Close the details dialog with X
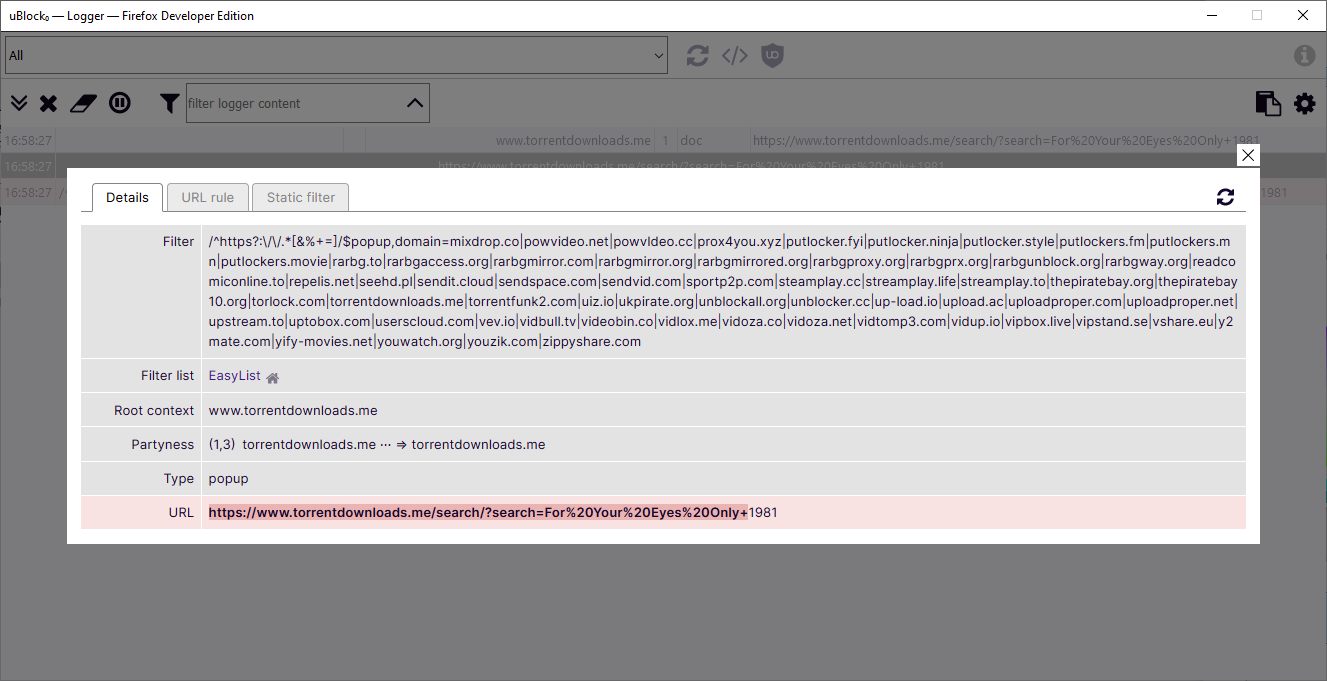Image resolution: width=1327 pixels, height=681 pixels. click(1248, 155)
